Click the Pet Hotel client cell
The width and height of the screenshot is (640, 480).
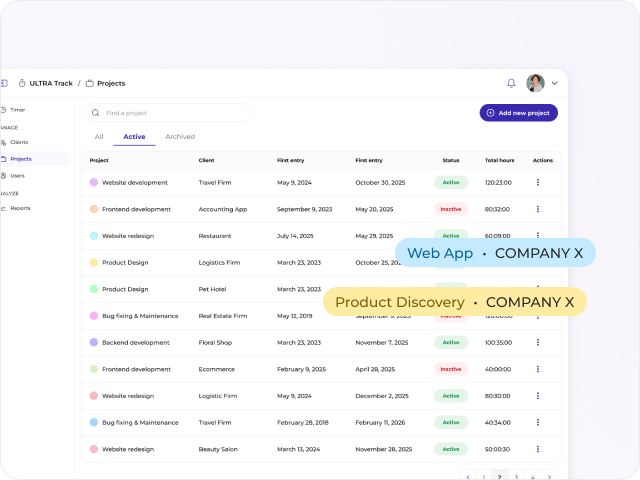click(212, 289)
